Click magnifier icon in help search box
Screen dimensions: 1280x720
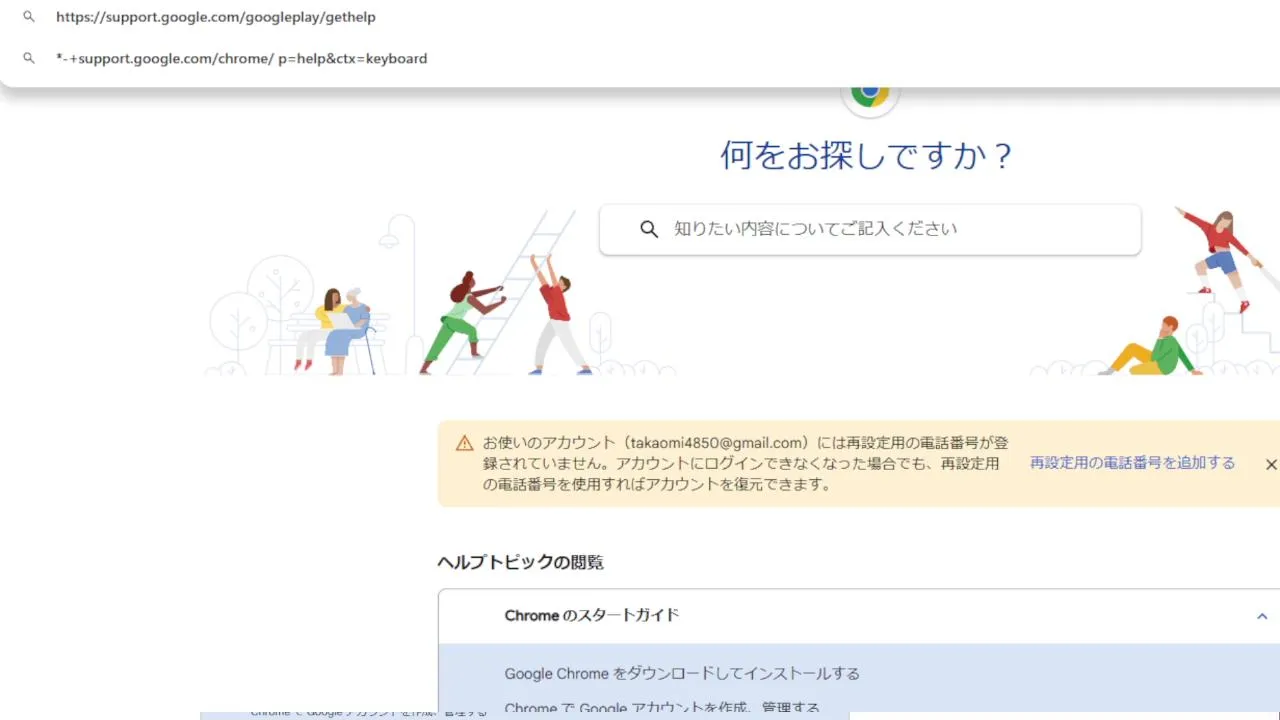[649, 229]
